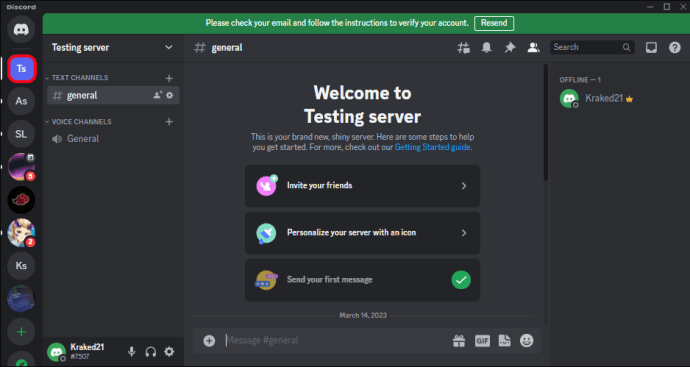Click the Message #general input box
Image resolution: width=690 pixels, height=367 pixels.
click(x=337, y=341)
